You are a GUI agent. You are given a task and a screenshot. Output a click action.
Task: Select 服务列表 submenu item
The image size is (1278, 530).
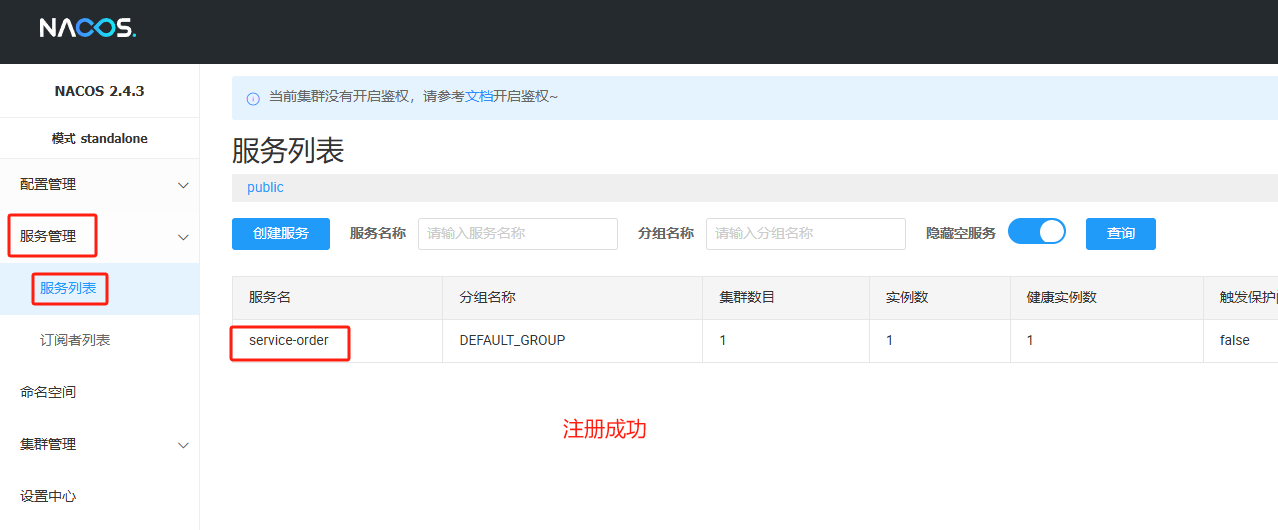[68, 289]
